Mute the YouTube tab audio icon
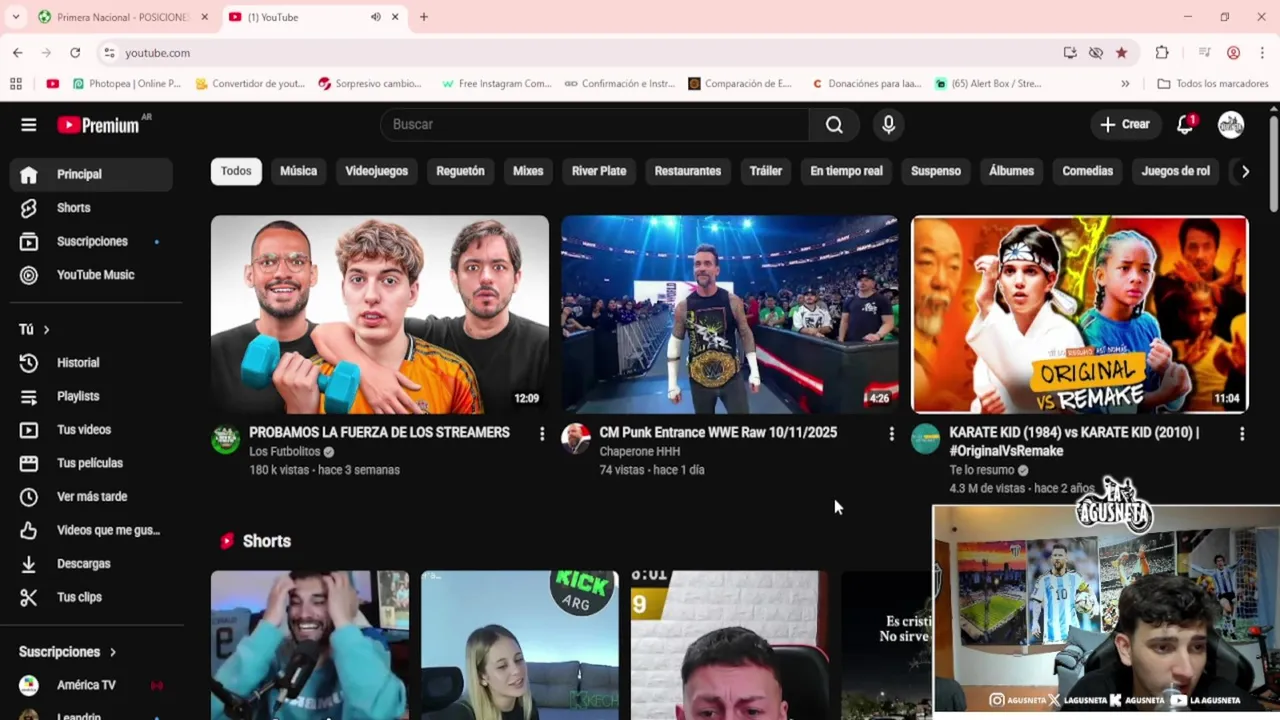Viewport: 1280px width, 720px height. click(376, 17)
